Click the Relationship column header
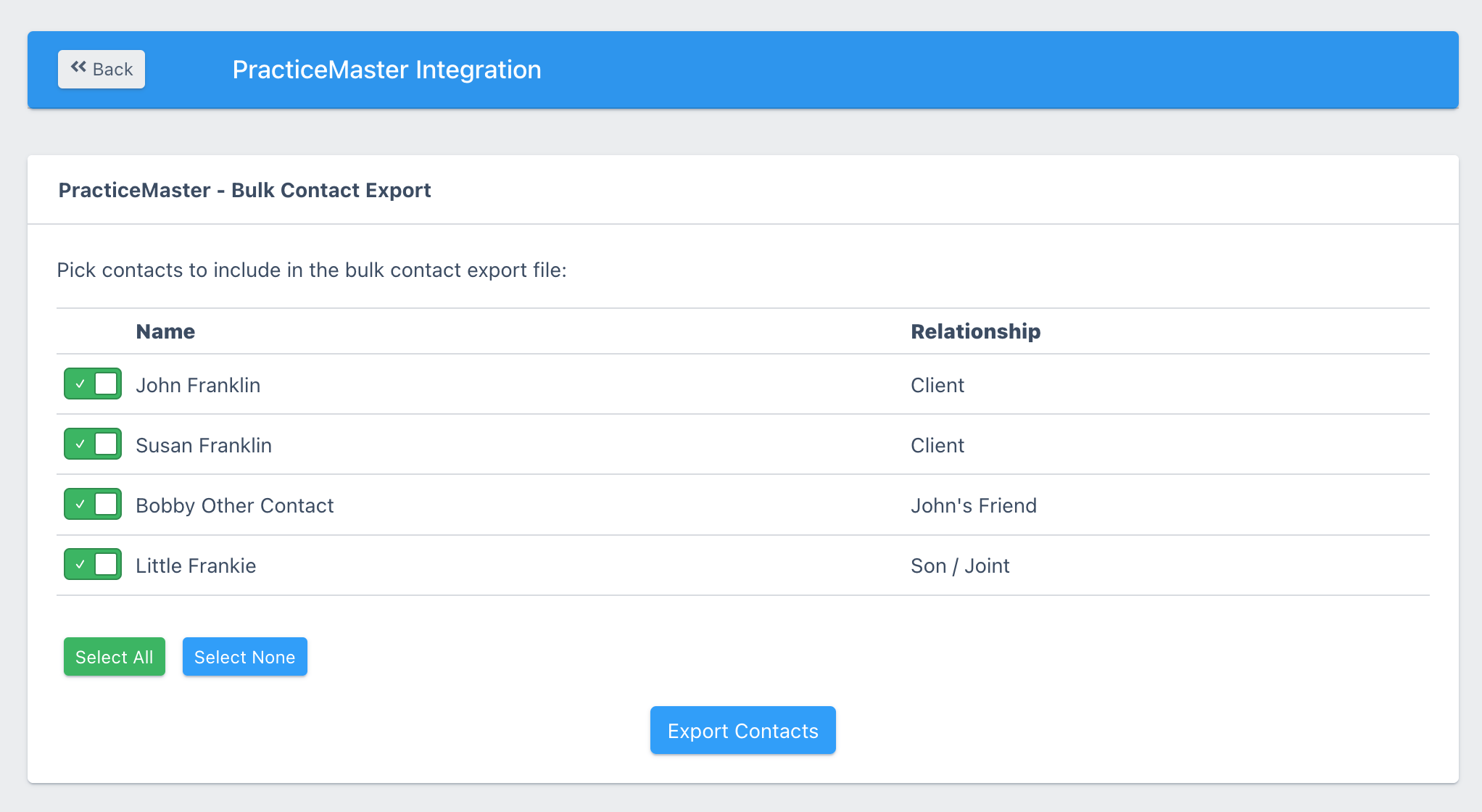This screenshot has height=812, width=1482. tap(975, 331)
